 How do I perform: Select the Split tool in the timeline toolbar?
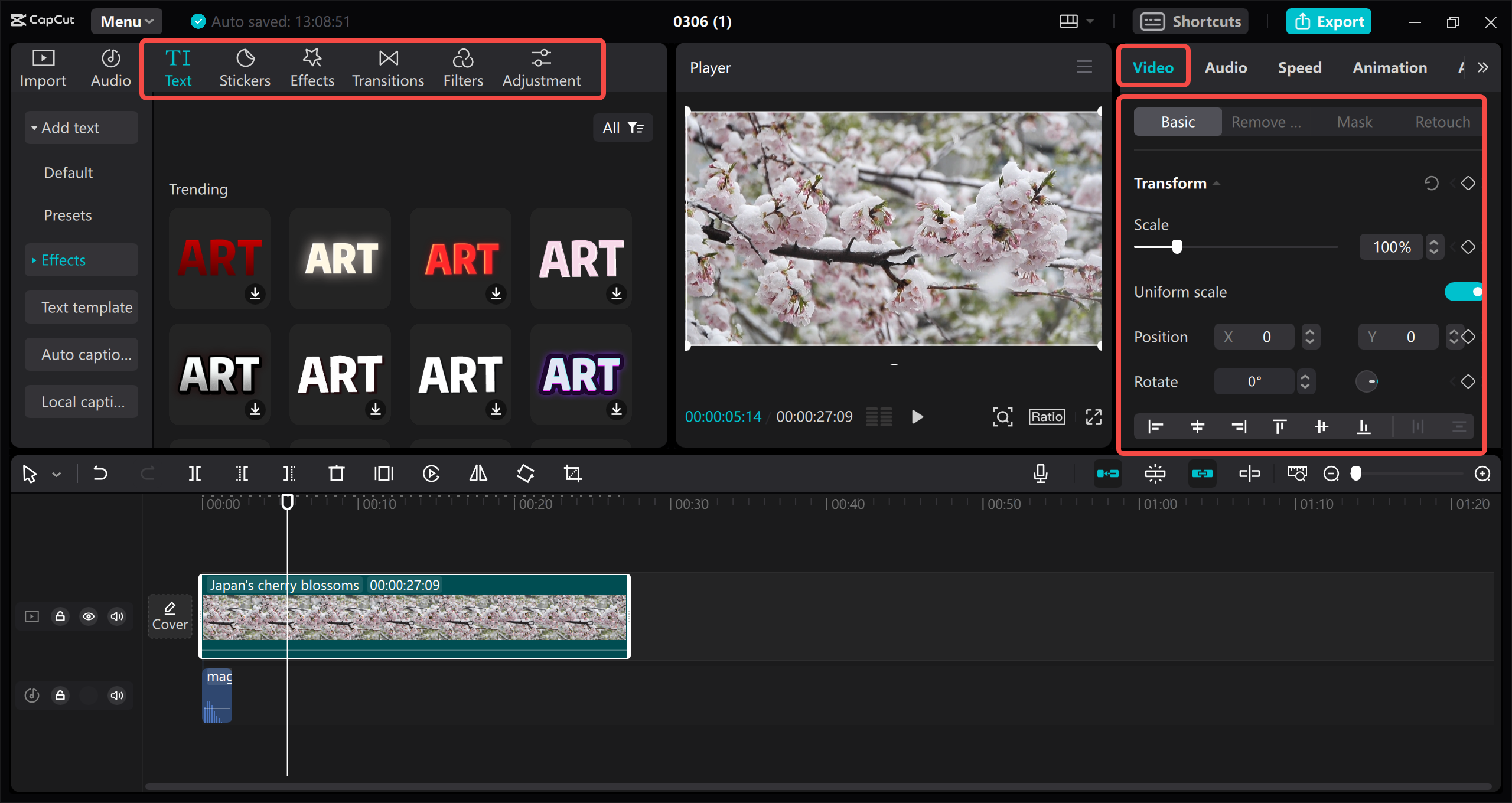click(195, 473)
